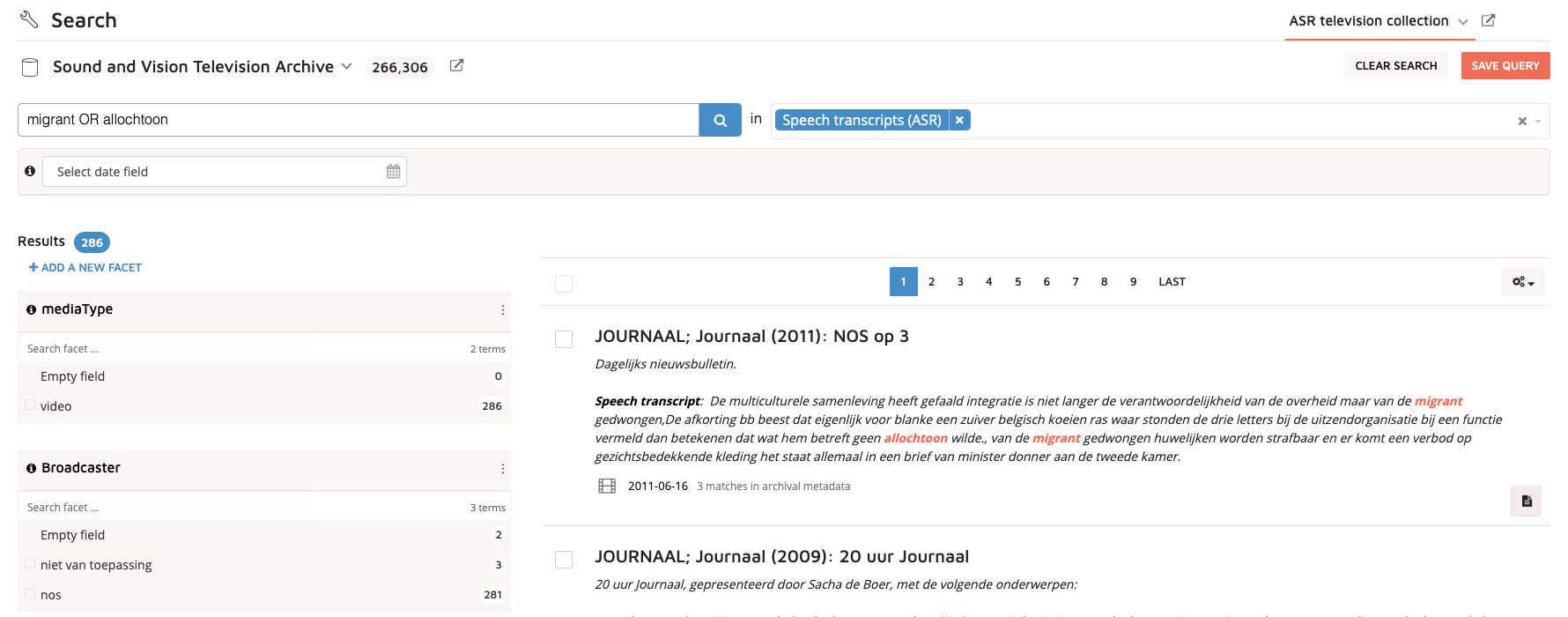Go to results page 2
This screenshot has height=617, width=1568.
[931, 282]
